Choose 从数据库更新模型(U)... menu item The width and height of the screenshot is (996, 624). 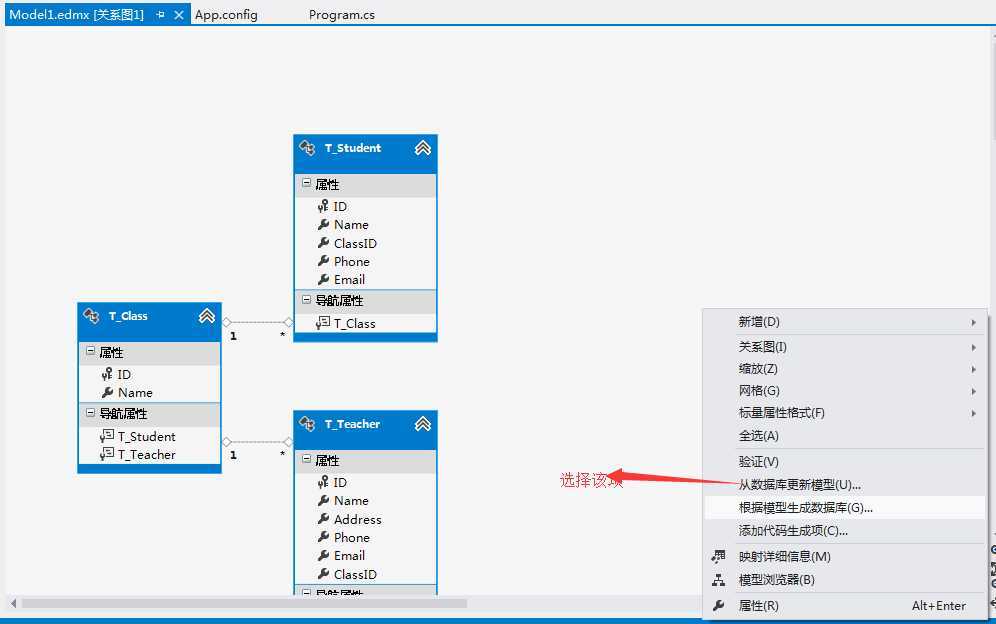pyautogui.click(x=845, y=485)
